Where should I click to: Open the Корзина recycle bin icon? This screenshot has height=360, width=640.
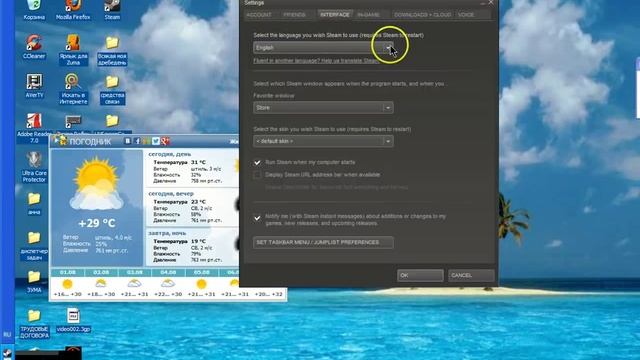click(x=34, y=10)
